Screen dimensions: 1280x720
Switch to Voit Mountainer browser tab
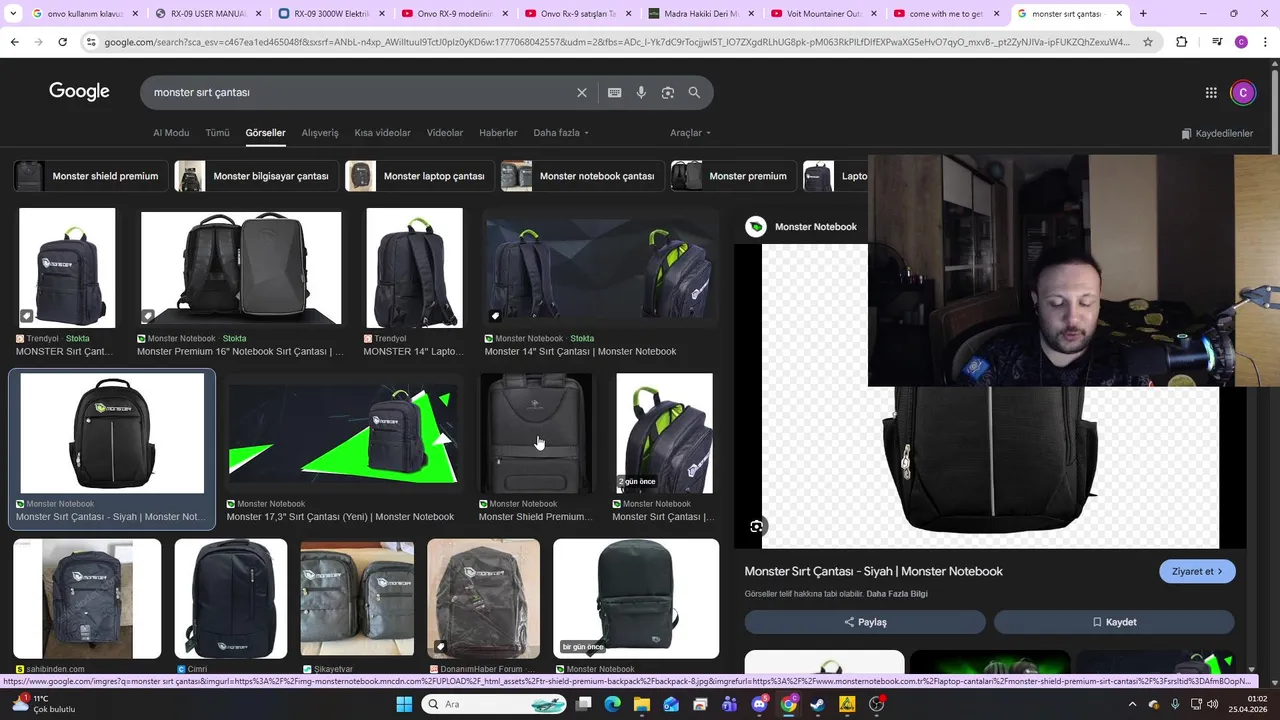(x=825, y=14)
